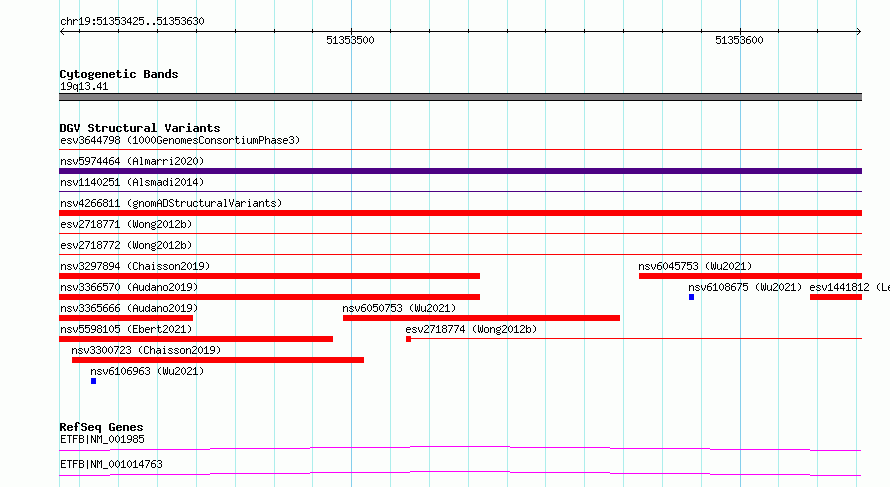Image resolution: width=890 pixels, height=487 pixels.
Task: Click the thin purple line under nsv1140251
Action: (460, 192)
